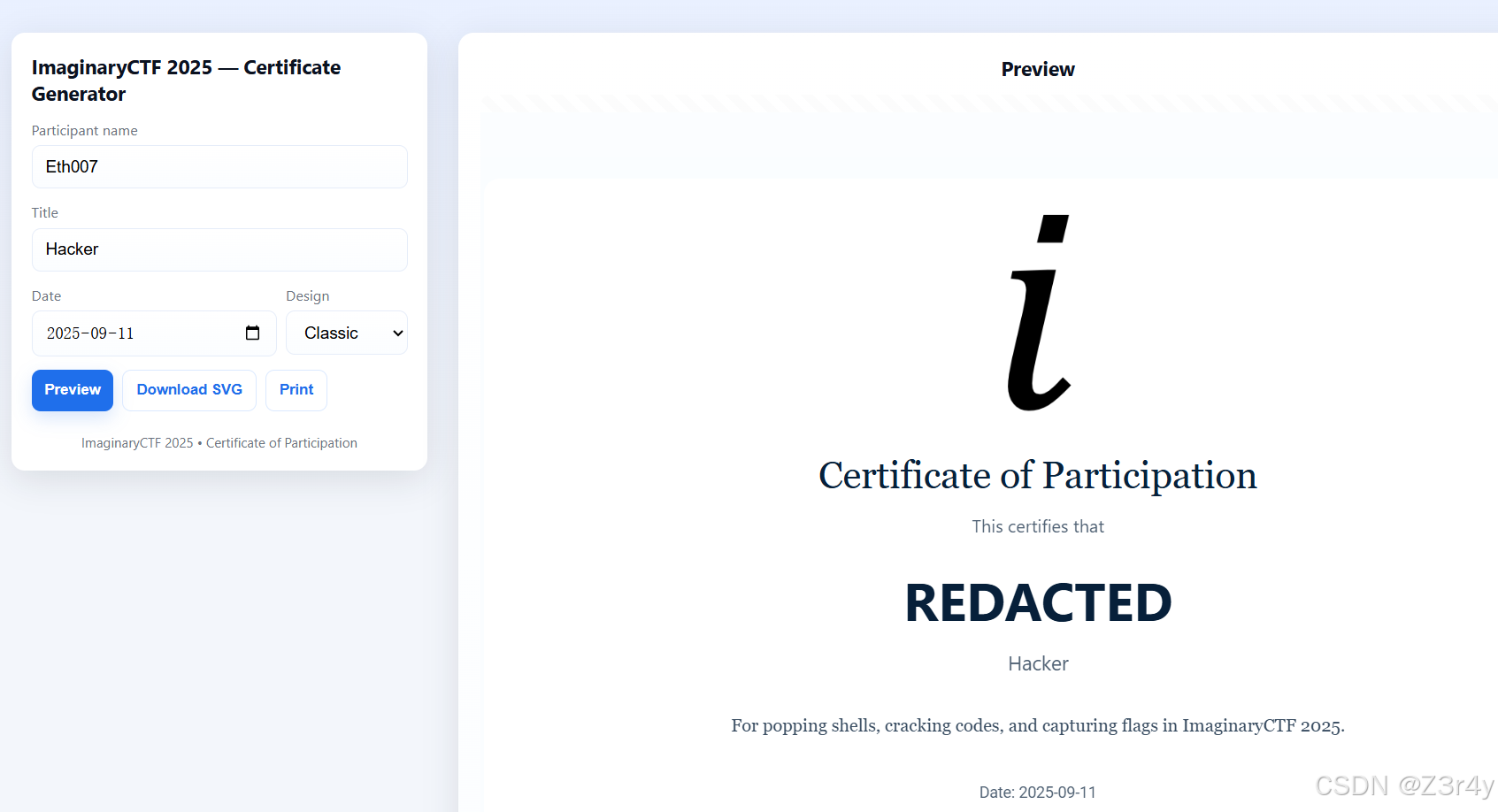Screen dimensions: 1498x812
Task: Click the footer text 'Certificate of Participation'
Action: tap(281, 443)
